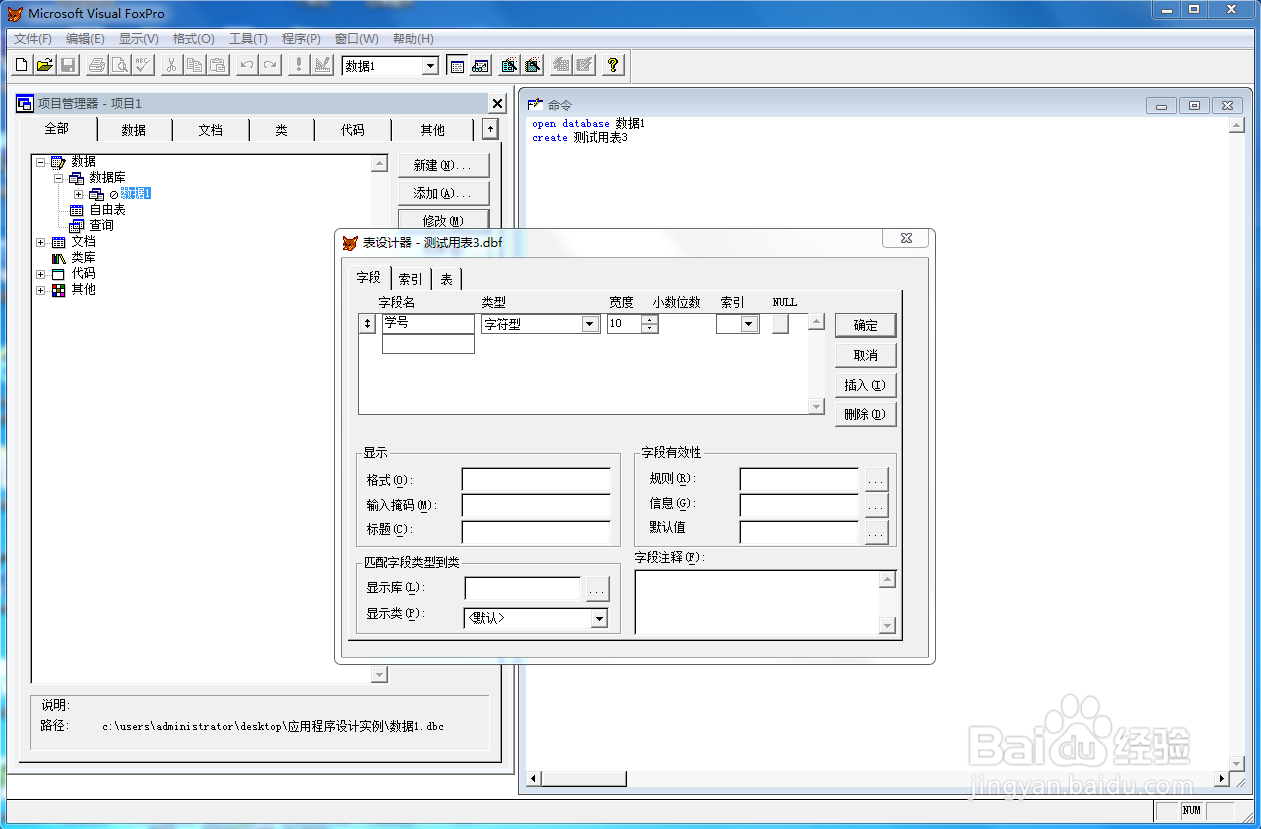Expand the 代码 tree node

[x=41, y=273]
